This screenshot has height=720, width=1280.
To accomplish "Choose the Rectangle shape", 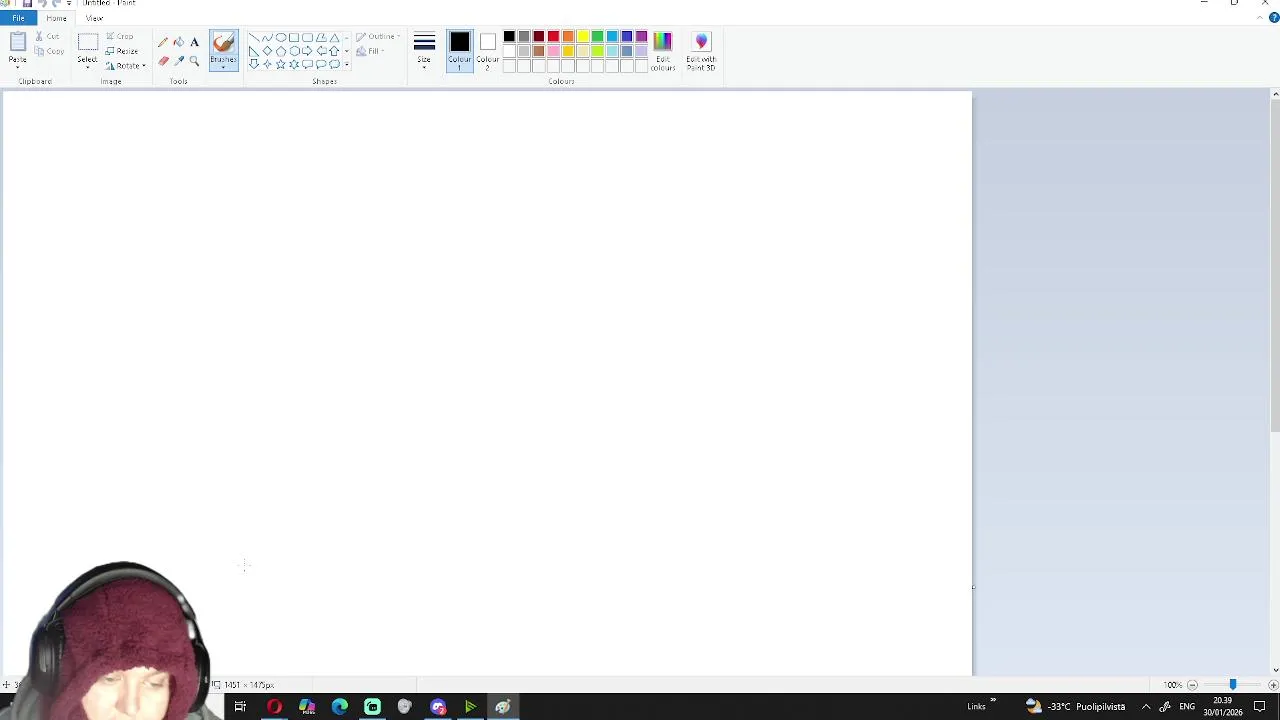I will coord(294,37).
